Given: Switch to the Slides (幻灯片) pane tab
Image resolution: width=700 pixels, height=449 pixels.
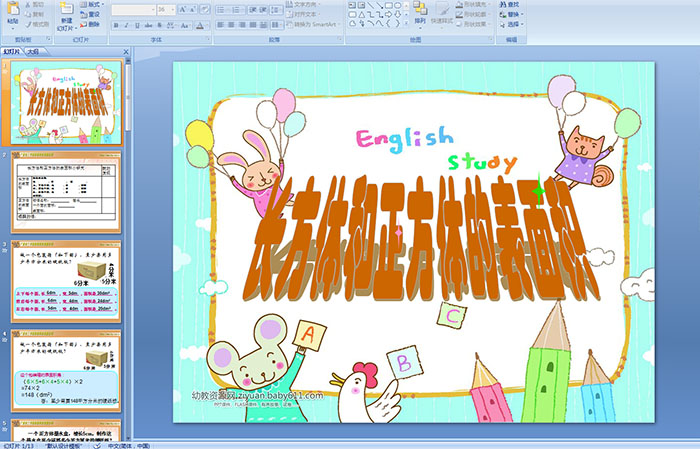Looking at the screenshot, I should [12, 52].
